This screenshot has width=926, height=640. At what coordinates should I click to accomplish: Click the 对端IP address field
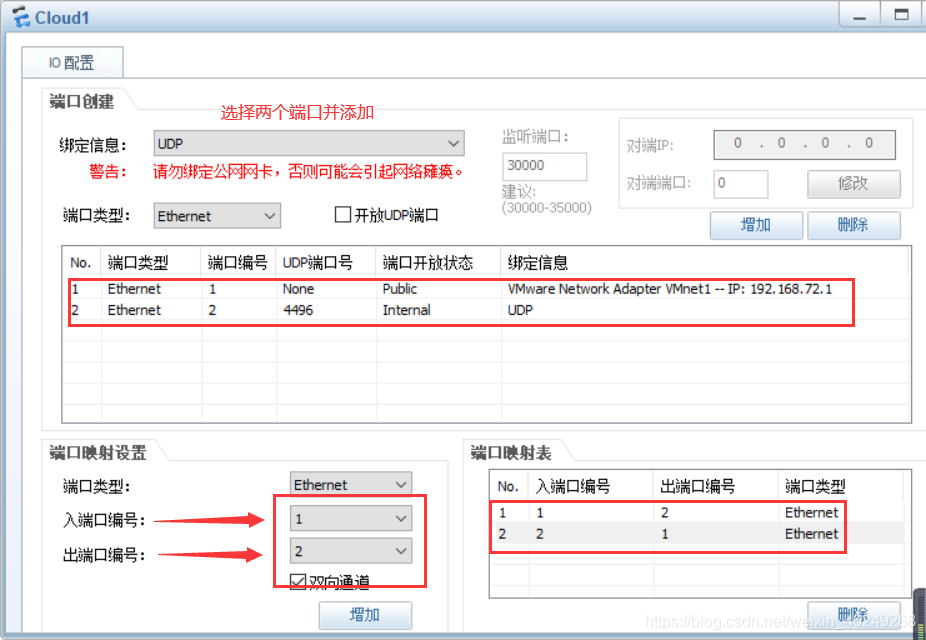click(x=804, y=144)
